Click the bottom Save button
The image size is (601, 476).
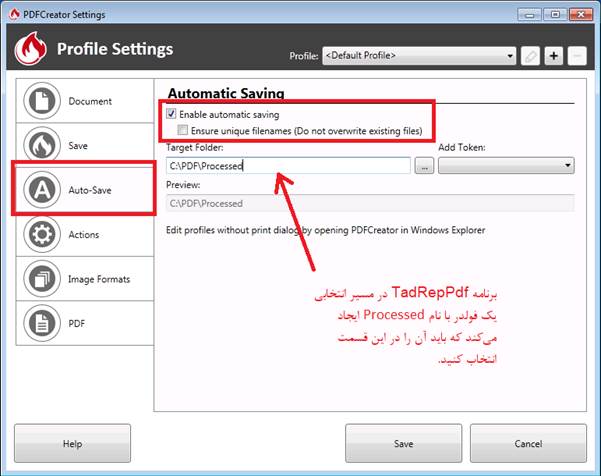[404, 443]
